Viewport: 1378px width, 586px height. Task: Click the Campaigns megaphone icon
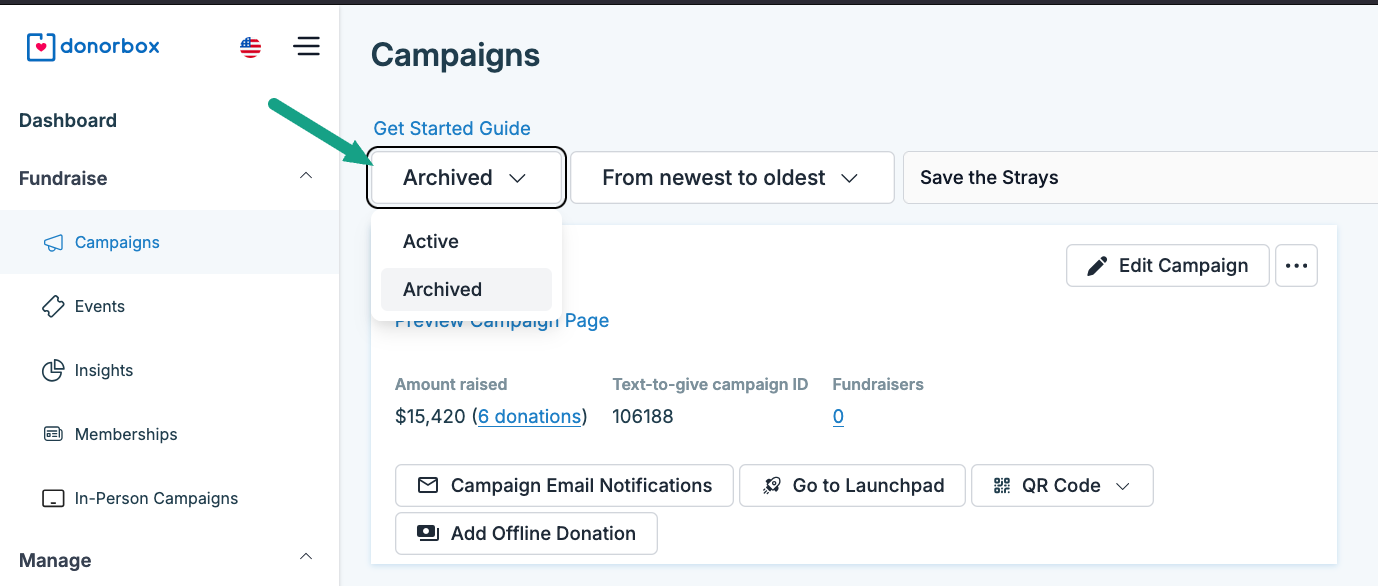(53, 243)
